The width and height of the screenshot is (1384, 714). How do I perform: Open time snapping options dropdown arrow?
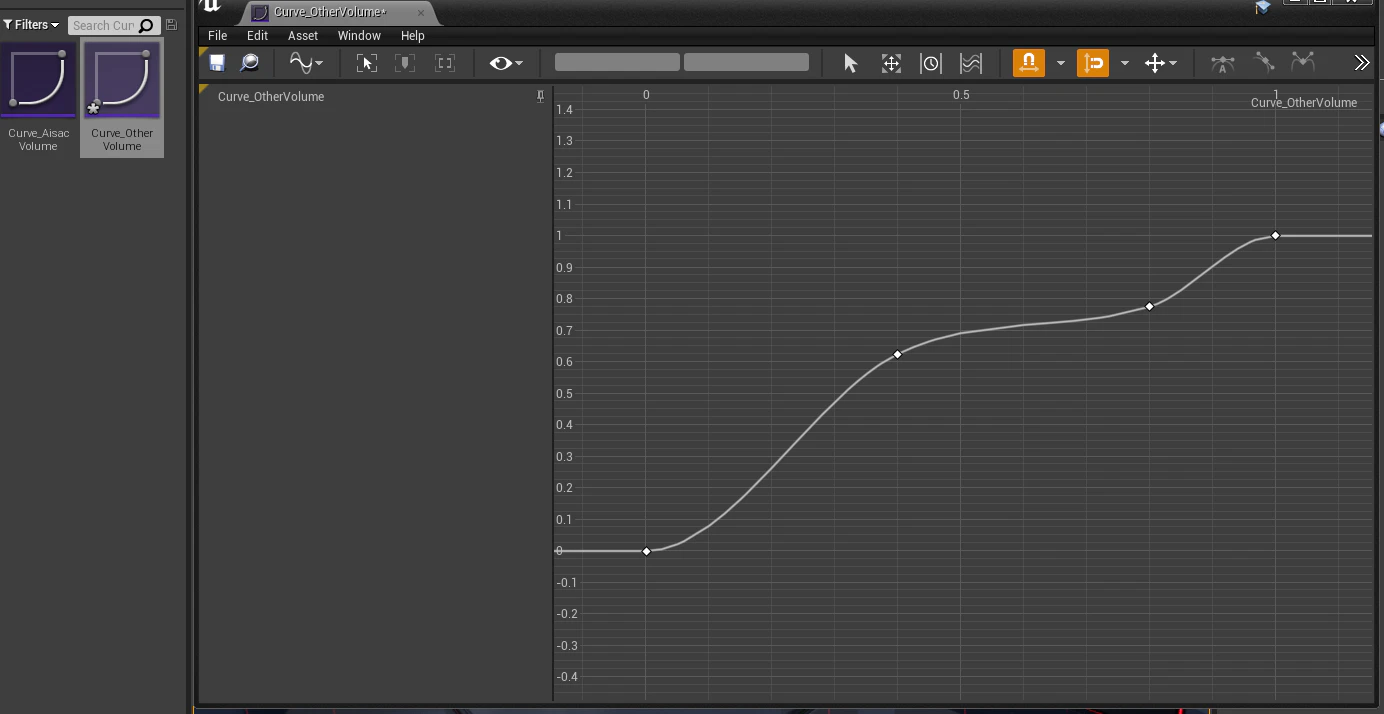tap(1060, 63)
